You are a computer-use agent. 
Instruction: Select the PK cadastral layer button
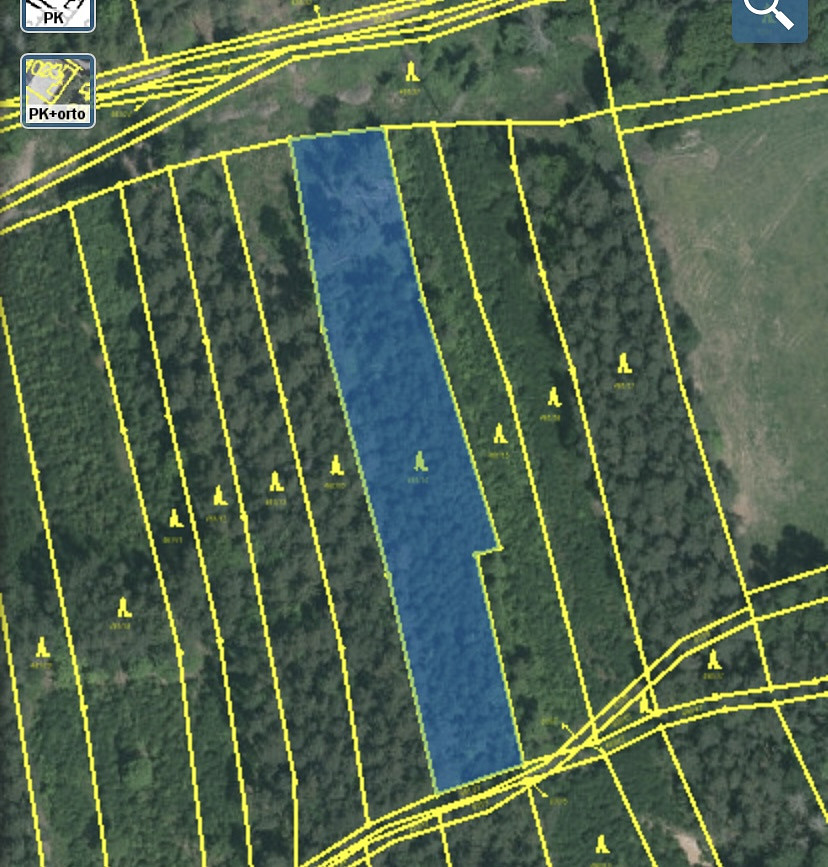[x=58, y=12]
